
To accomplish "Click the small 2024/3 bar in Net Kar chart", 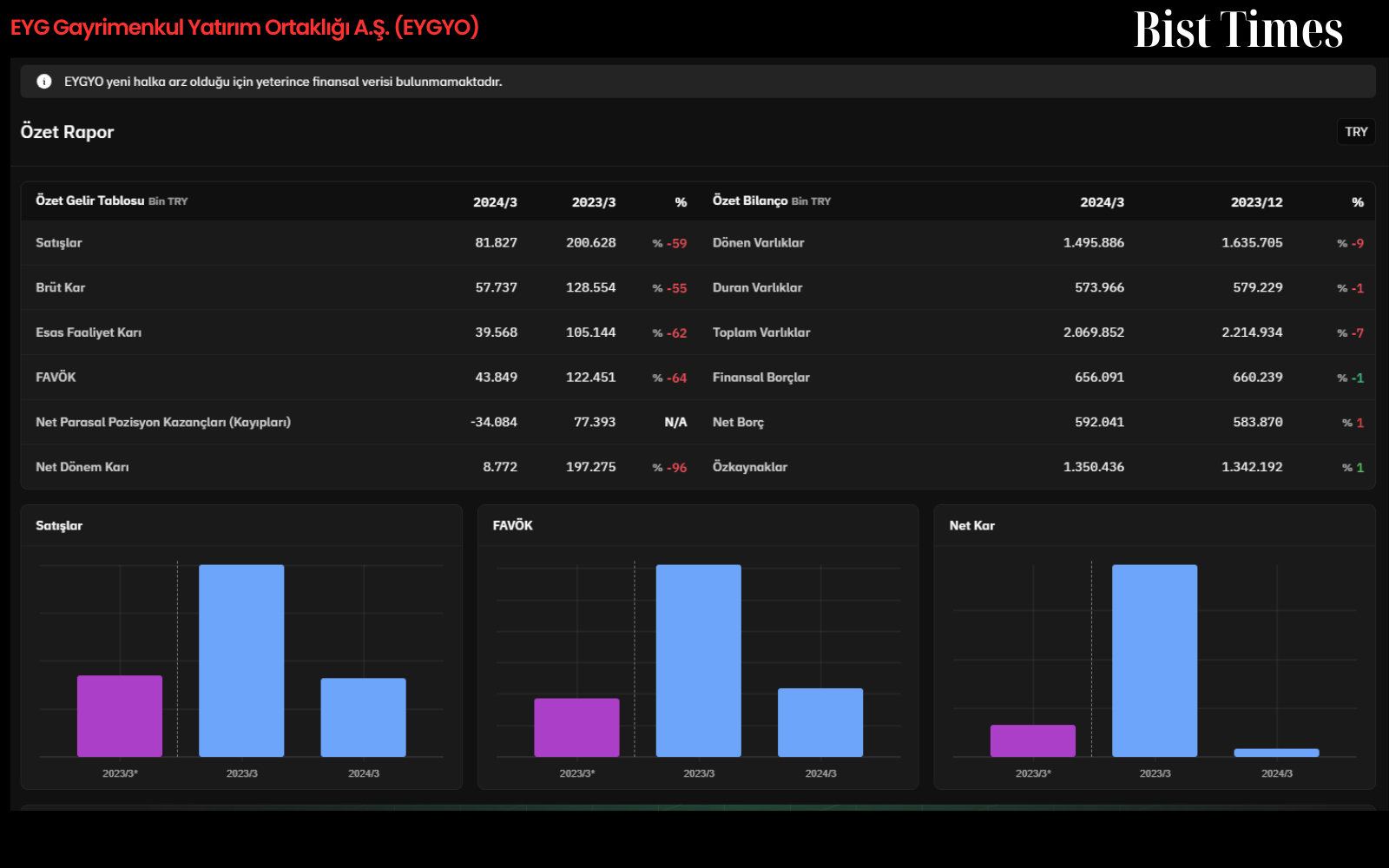I will pos(1276,753).
